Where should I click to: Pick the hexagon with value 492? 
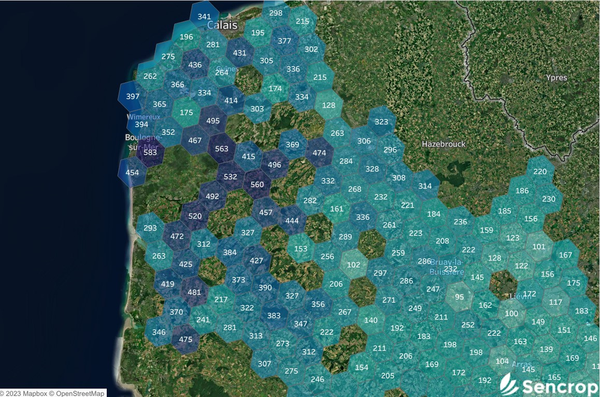tap(212, 196)
